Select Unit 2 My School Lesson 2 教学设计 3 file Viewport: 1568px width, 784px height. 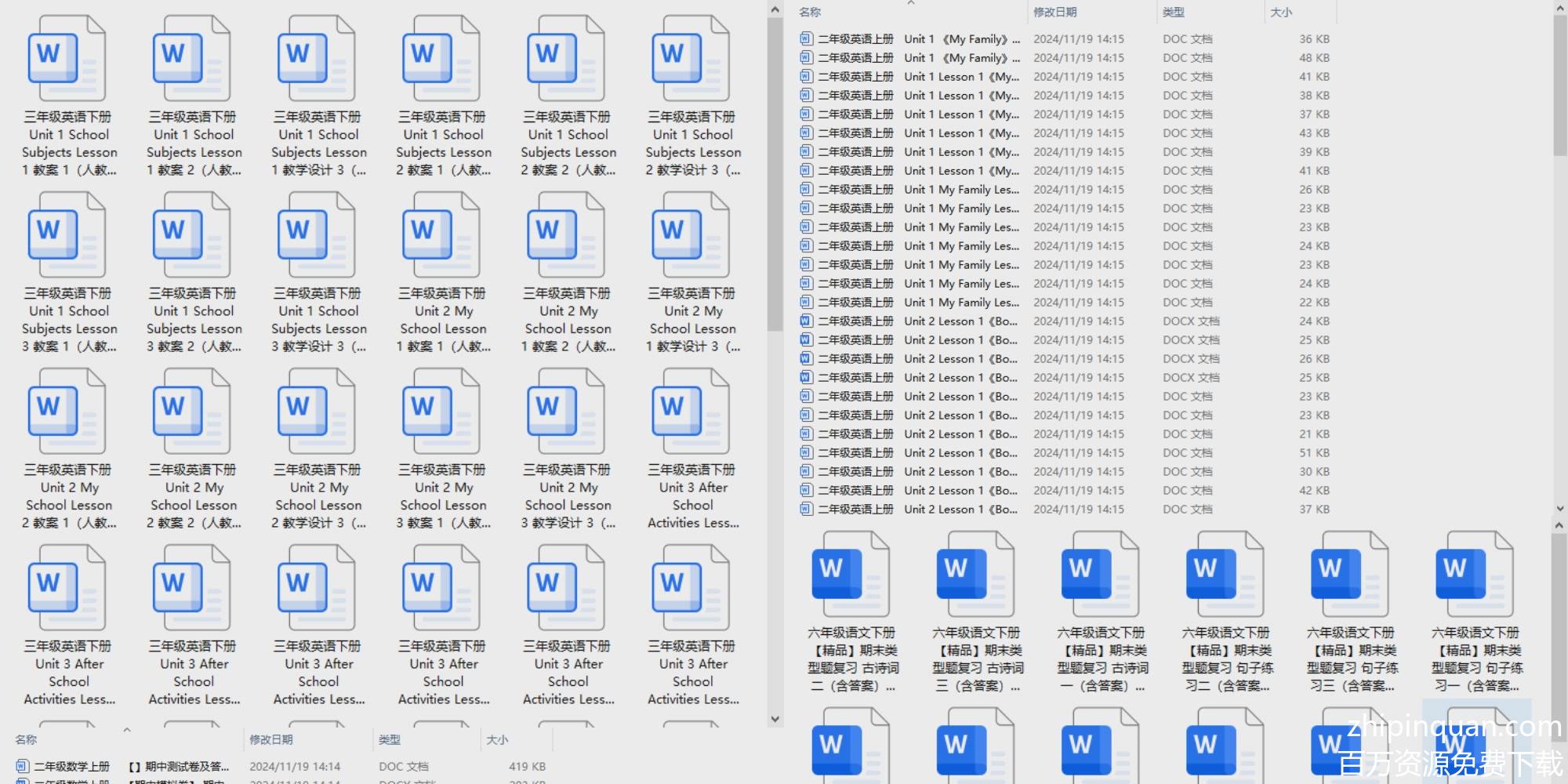318,412
